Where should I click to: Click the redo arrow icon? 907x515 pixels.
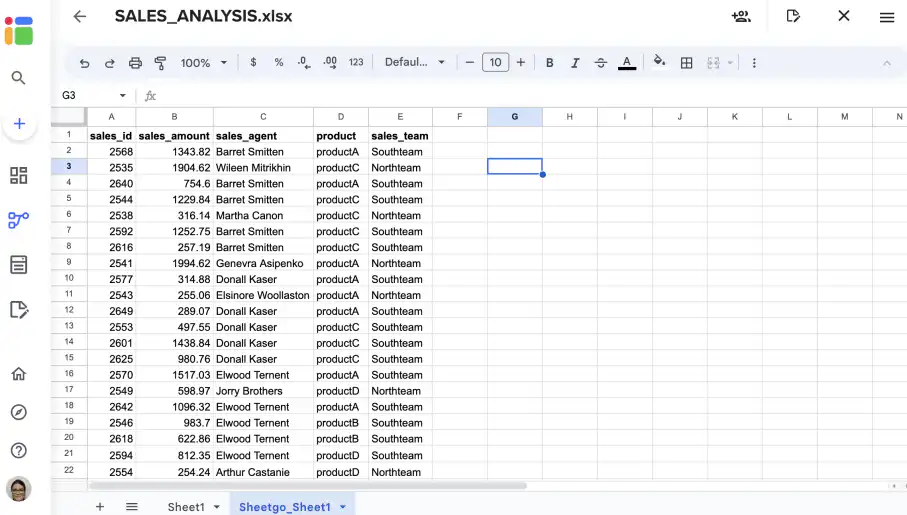pos(109,63)
